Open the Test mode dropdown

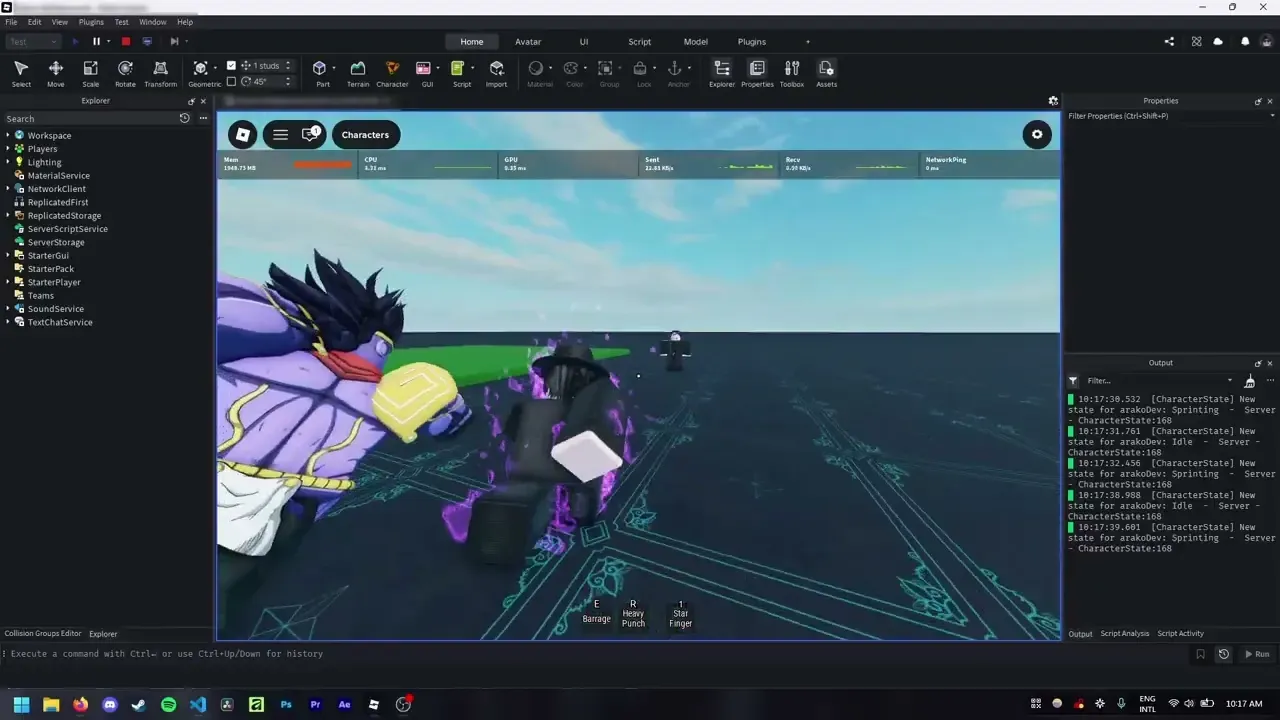click(x=33, y=41)
